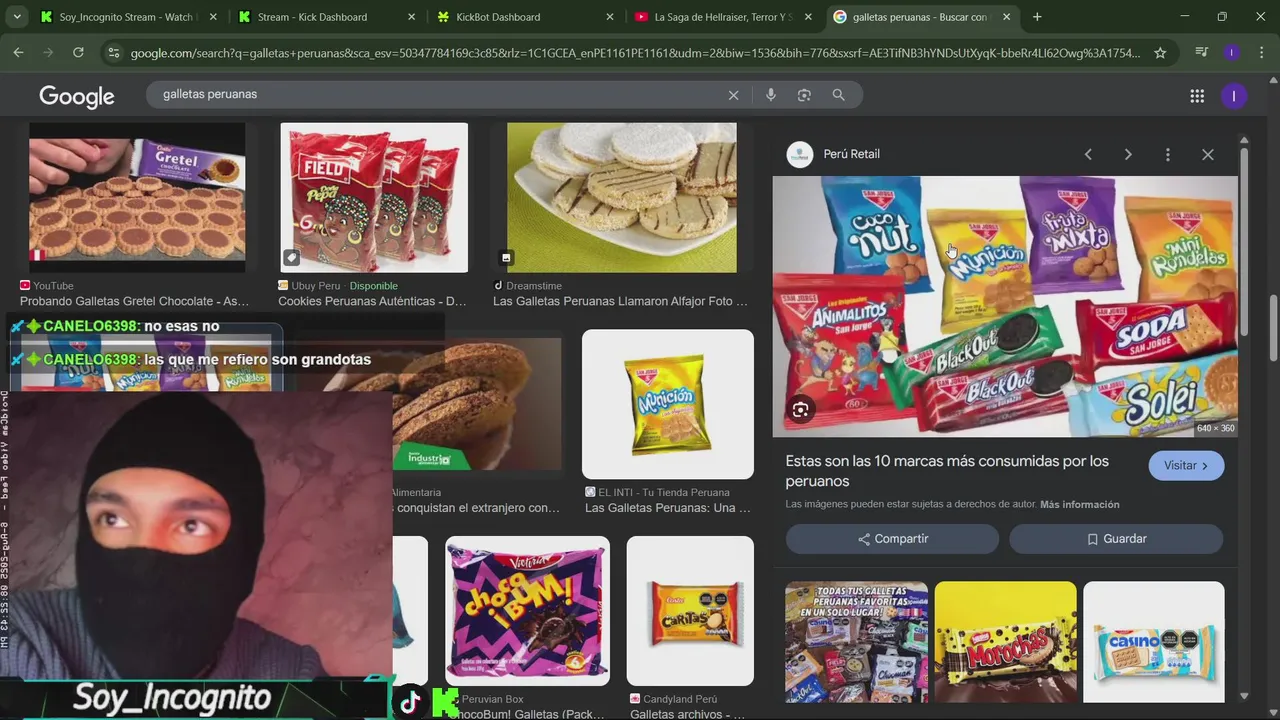Open the Google account avatar
The image size is (1280, 720).
click(x=1233, y=96)
